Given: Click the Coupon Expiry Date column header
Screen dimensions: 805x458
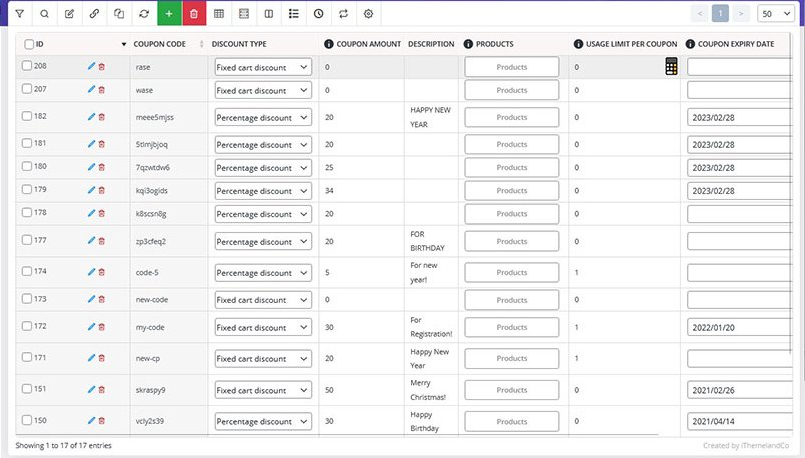Looking at the screenshot, I should pos(735,44).
